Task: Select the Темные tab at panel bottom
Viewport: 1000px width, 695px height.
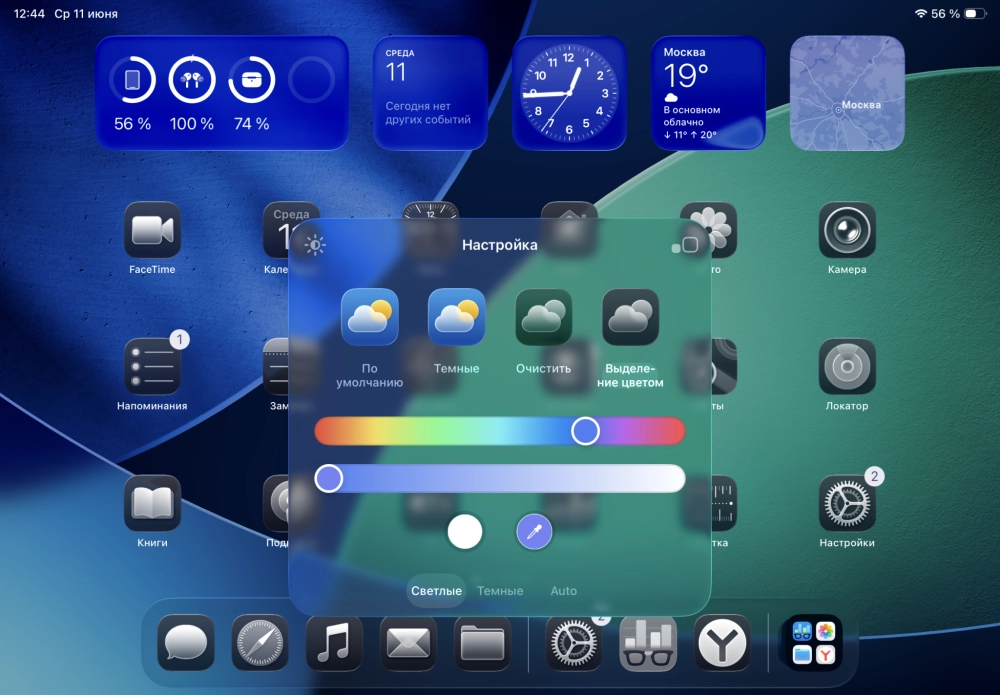Action: click(500, 591)
